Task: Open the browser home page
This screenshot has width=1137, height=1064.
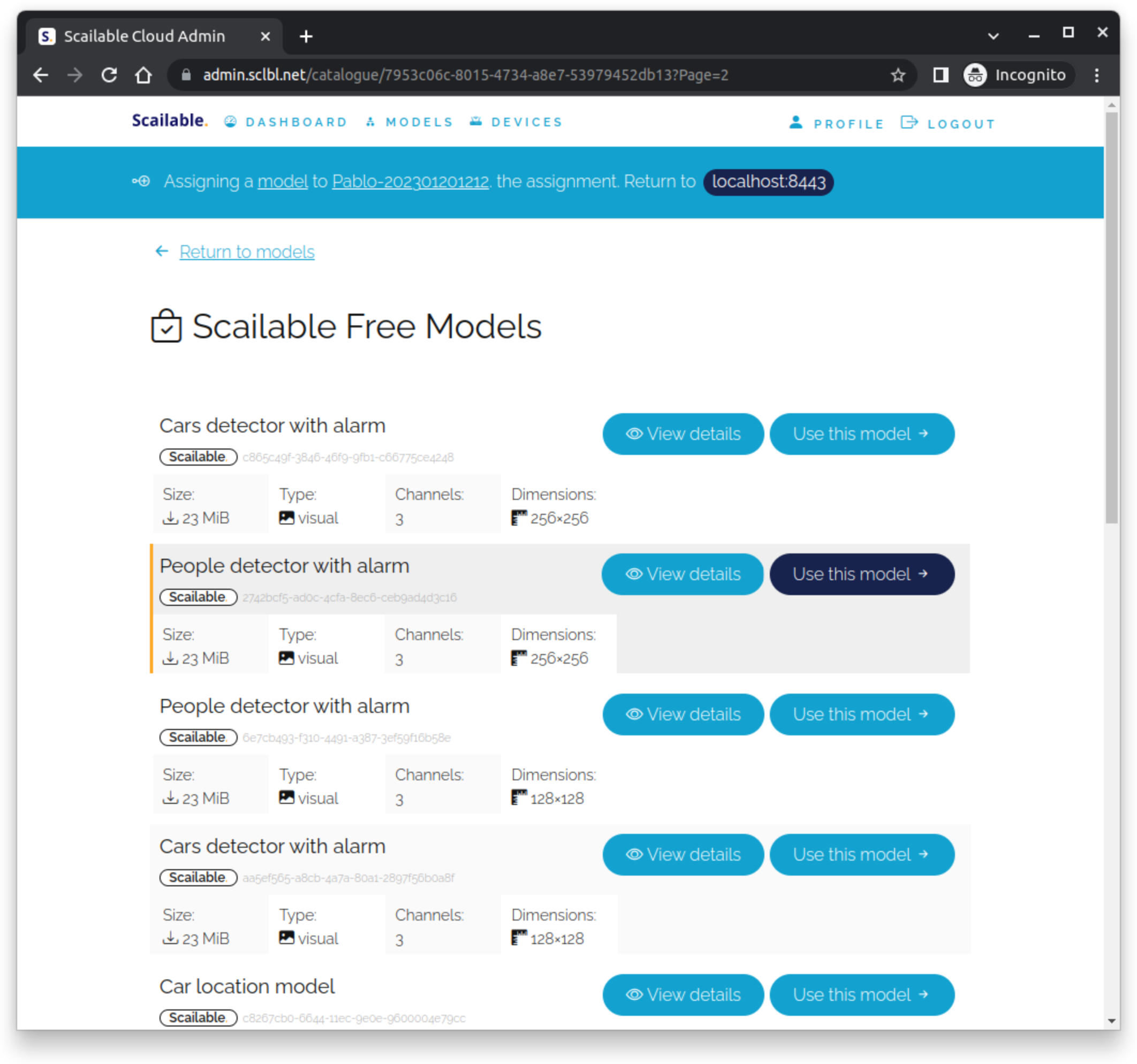Action: tap(143, 75)
